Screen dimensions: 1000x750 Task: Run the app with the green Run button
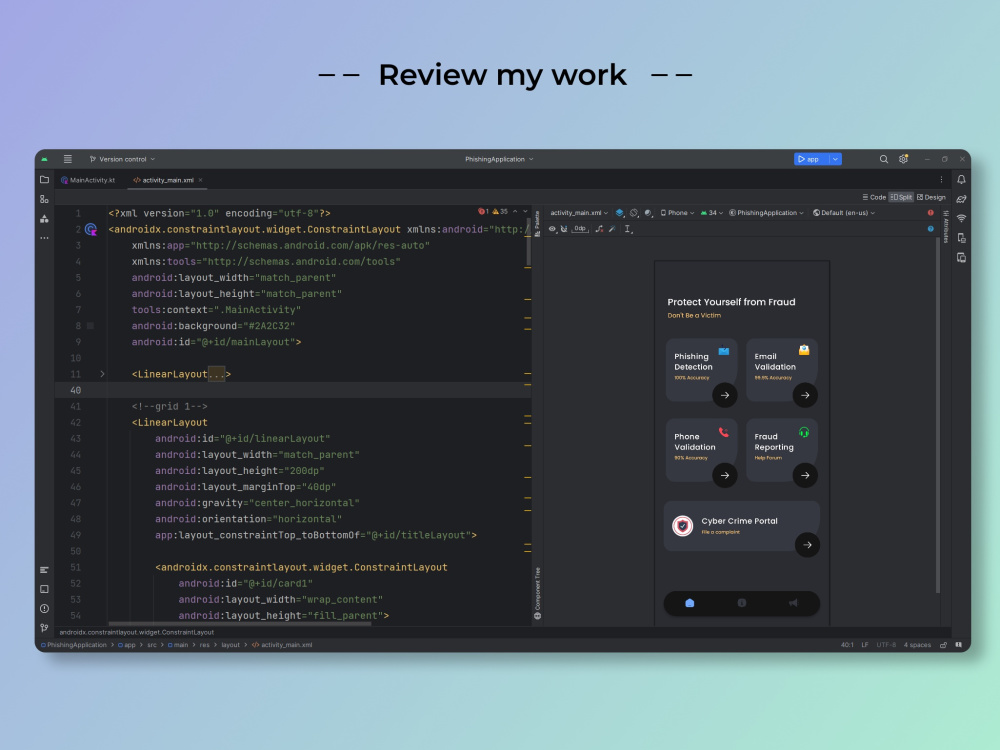pos(803,158)
